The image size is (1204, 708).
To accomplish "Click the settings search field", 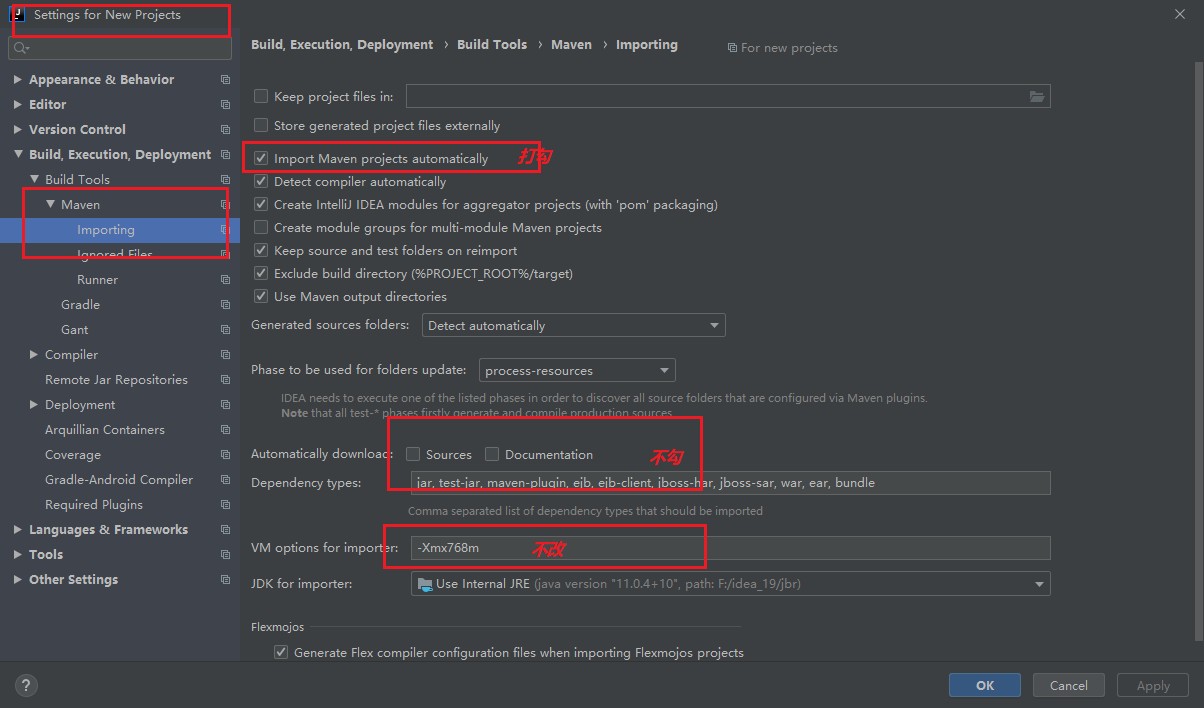I will [x=118, y=48].
